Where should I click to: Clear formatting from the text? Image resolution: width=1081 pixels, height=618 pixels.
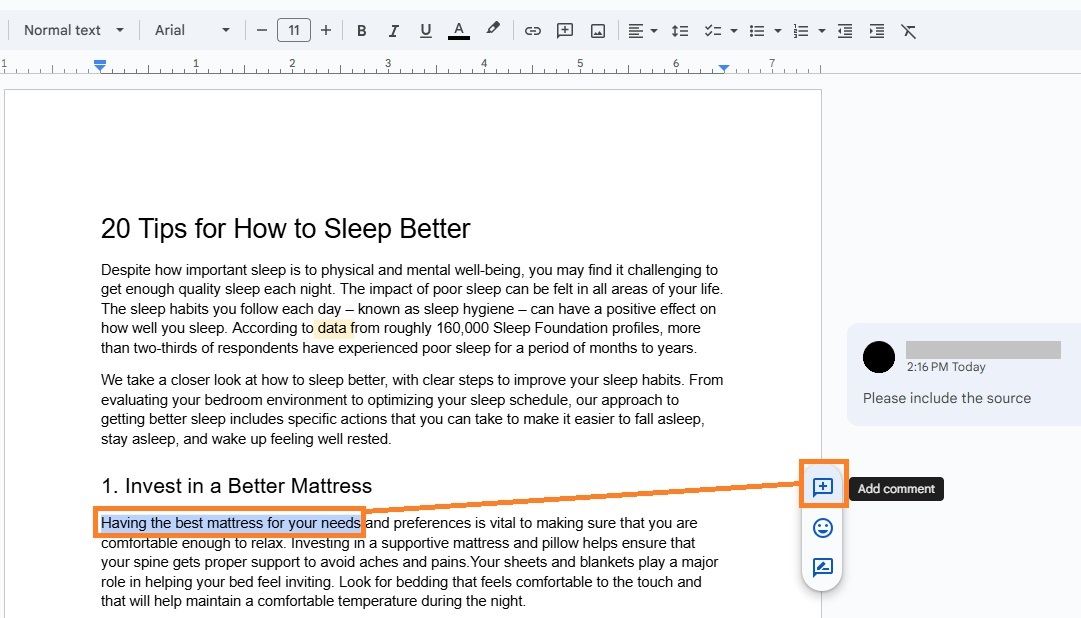pos(908,30)
